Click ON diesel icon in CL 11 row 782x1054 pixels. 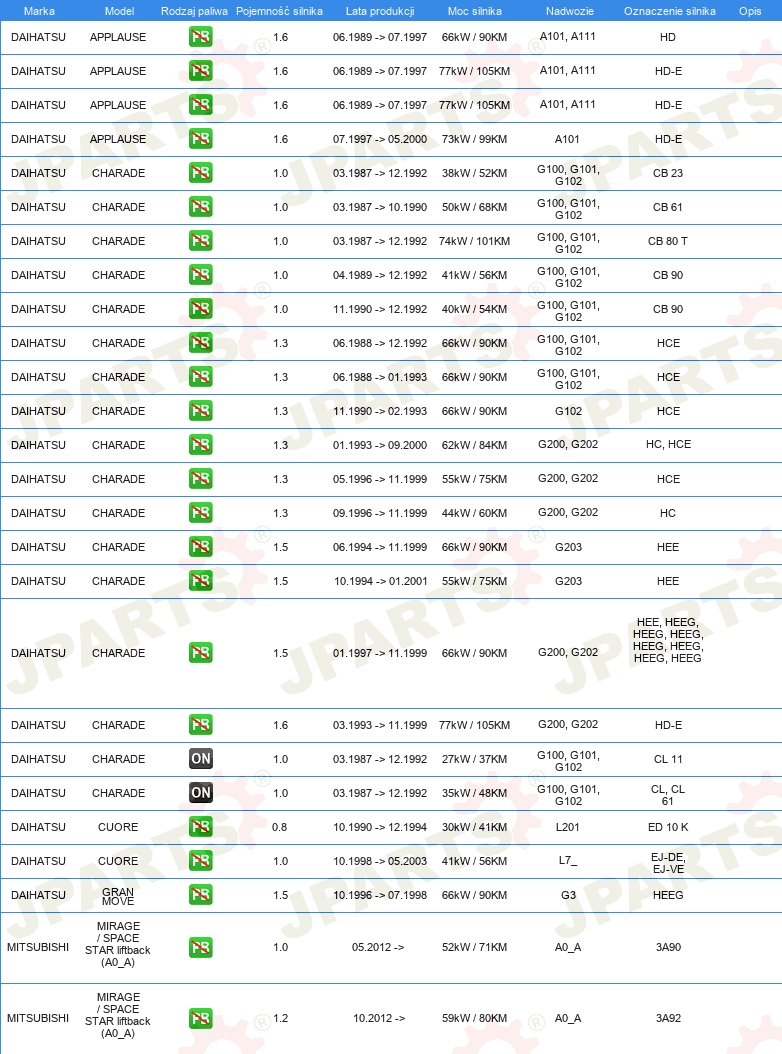[x=200, y=759]
